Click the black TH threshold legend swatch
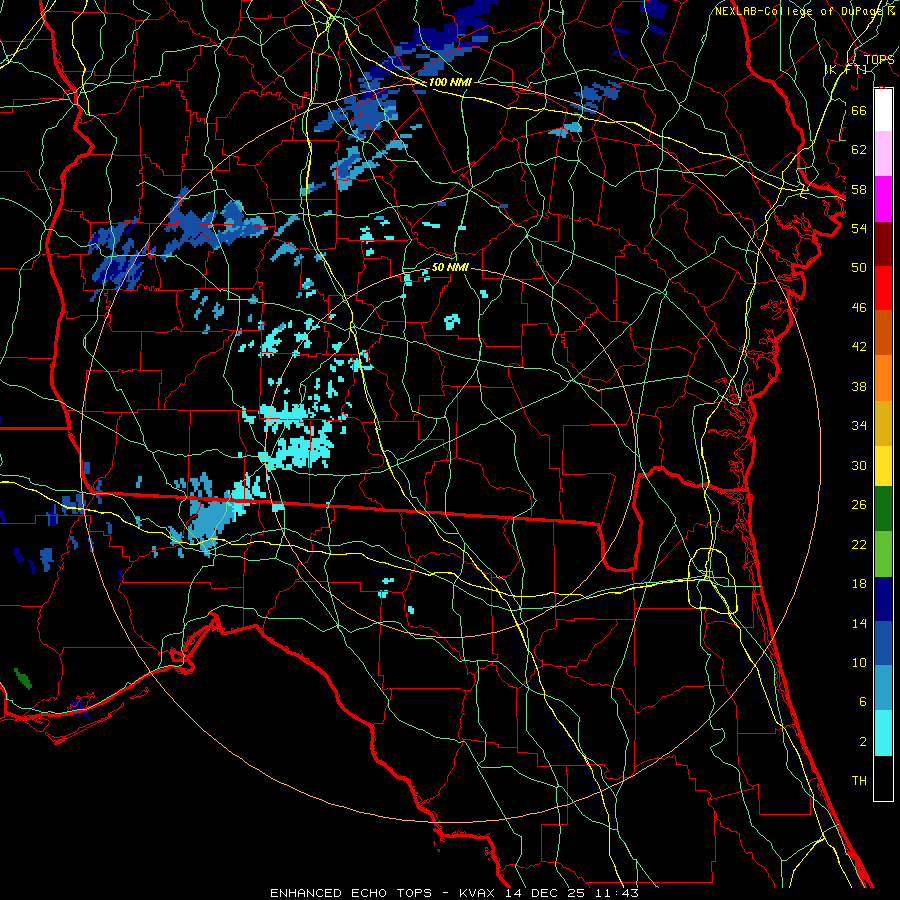Viewport: 900px width, 900px height. [x=883, y=778]
